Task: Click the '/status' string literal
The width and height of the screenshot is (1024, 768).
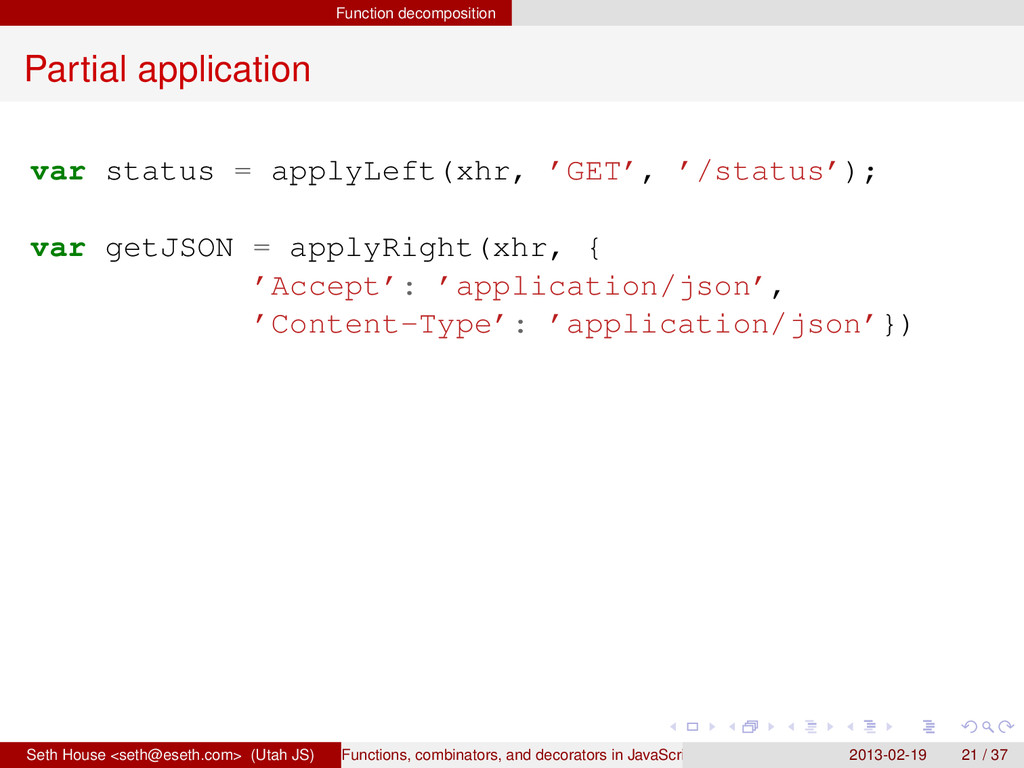Action: (x=758, y=171)
